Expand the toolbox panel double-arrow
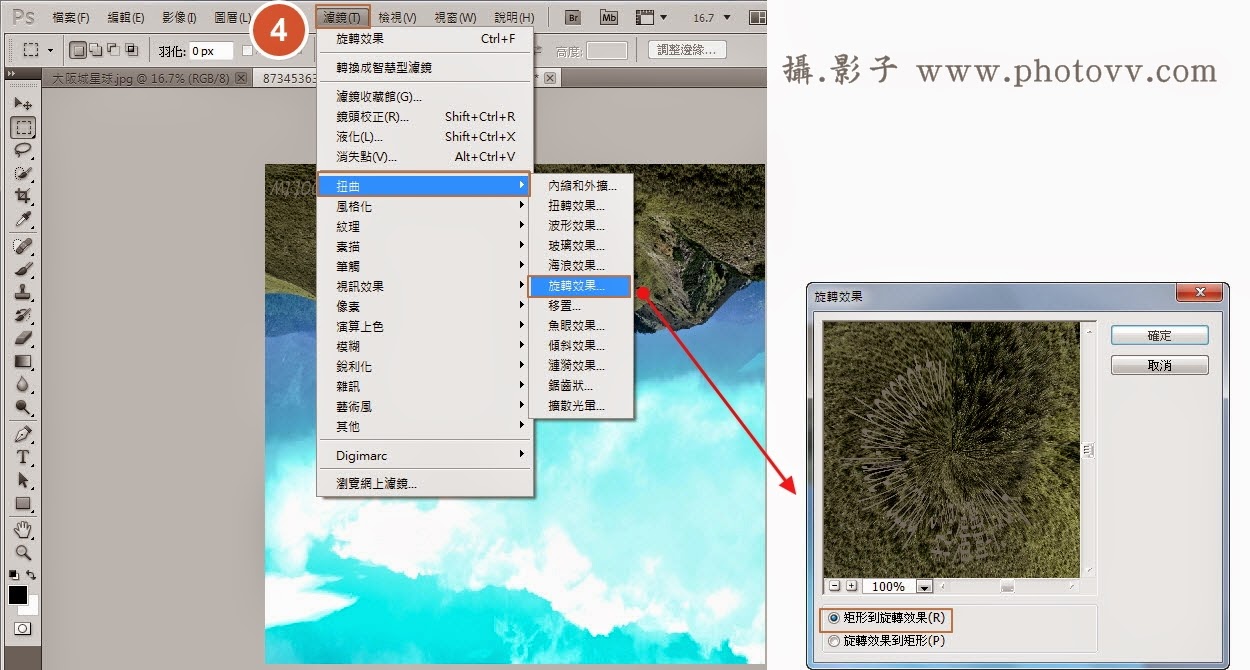1250x670 pixels. pos(11,74)
